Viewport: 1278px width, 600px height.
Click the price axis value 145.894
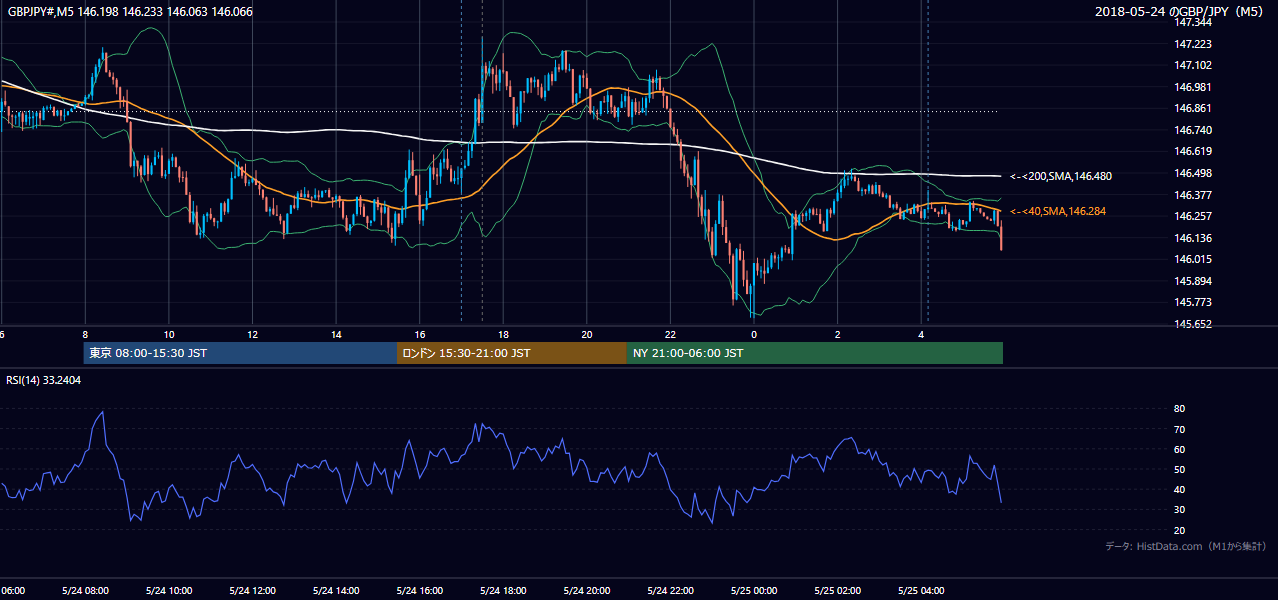(x=1193, y=281)
